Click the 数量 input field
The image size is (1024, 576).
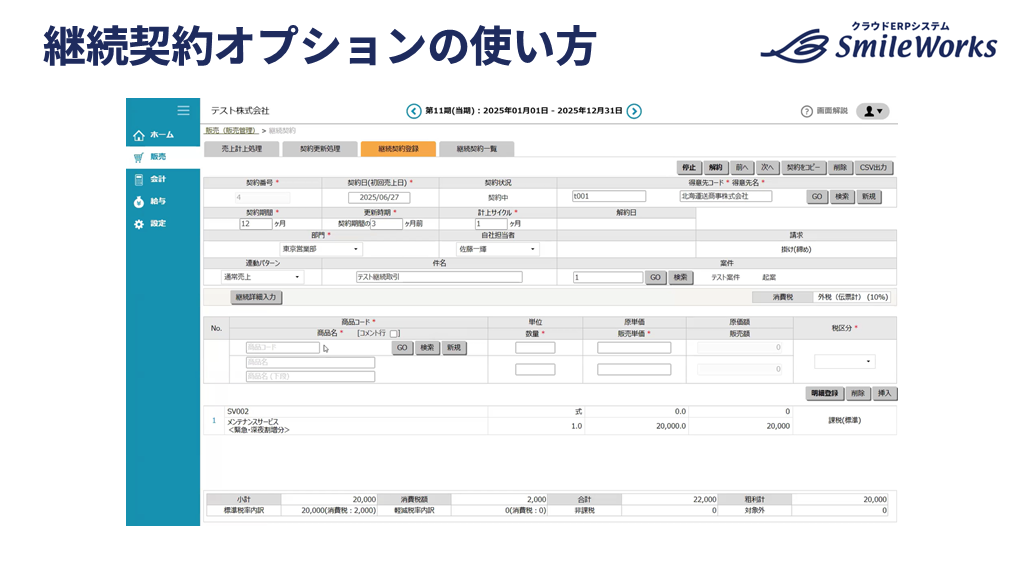pos(535,370)
